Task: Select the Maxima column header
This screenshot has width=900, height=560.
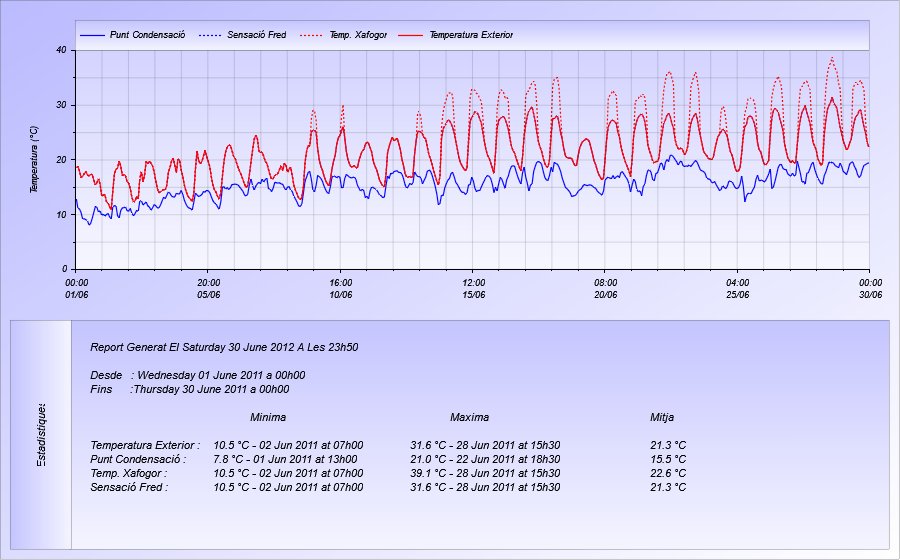Action: point(469,417)
